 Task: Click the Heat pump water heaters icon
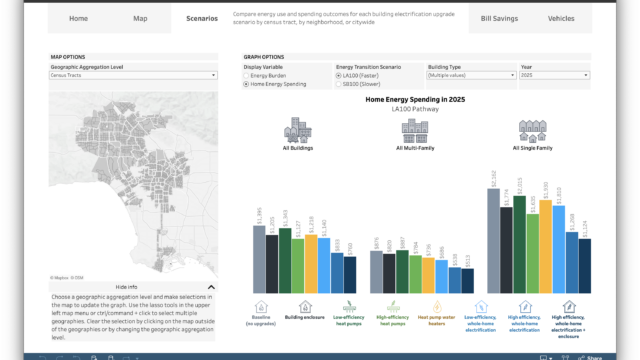437,307
